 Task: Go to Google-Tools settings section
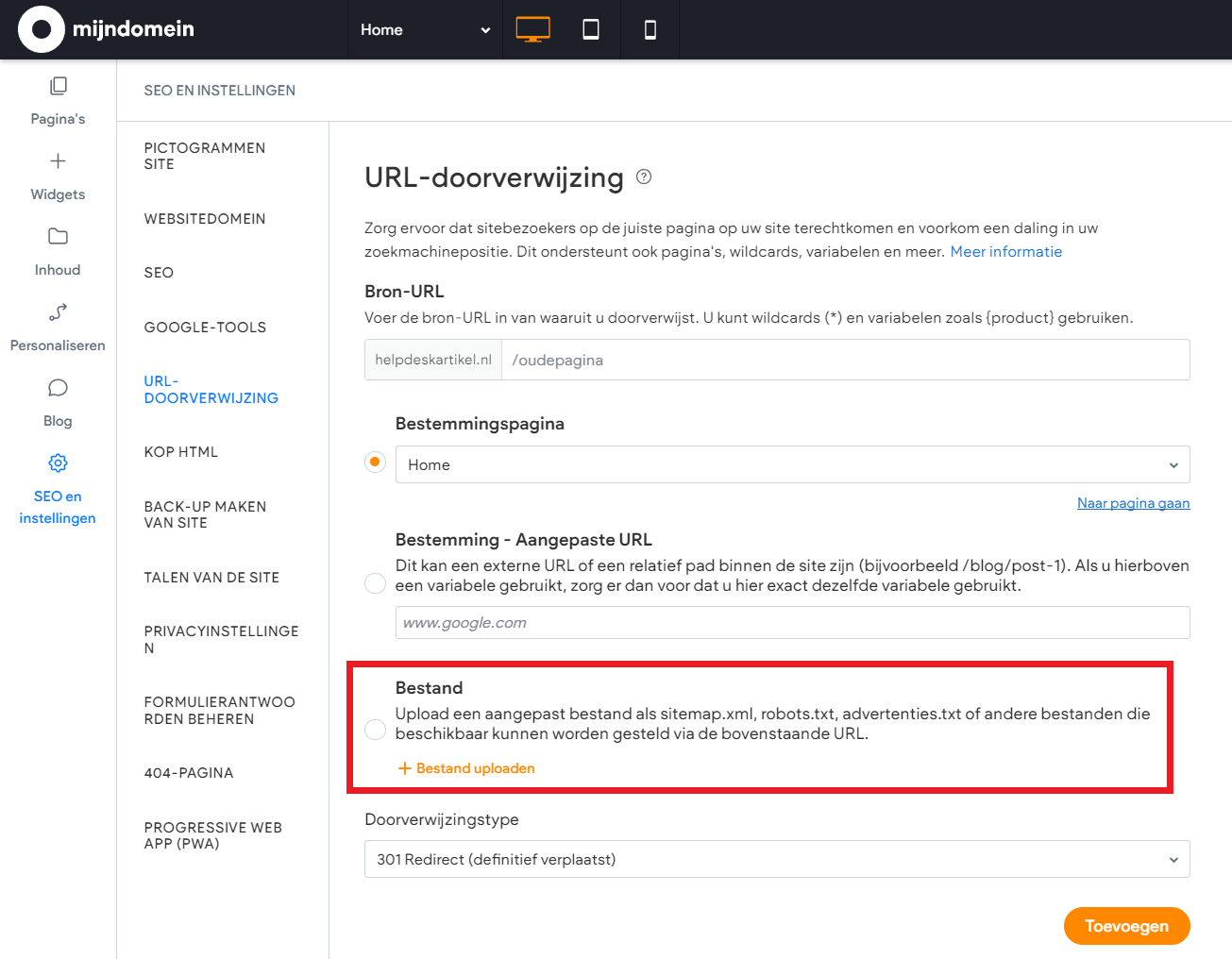pyautogui.click(x=205, y=328)
